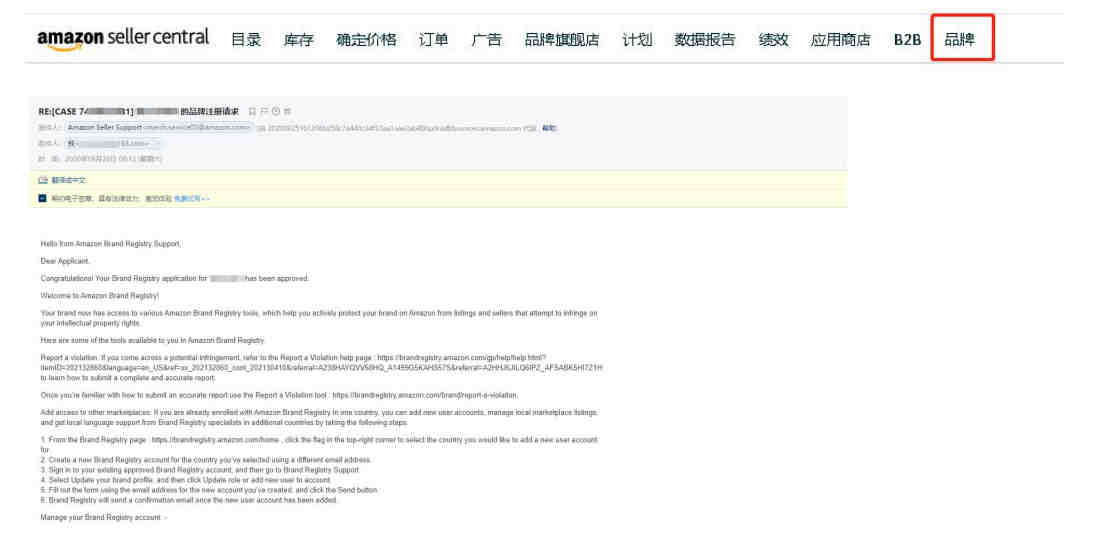Click the 帮助 link in email header
Viewport: 1099px width, 554px height.
pyautogui.click(x=549, y=128)
